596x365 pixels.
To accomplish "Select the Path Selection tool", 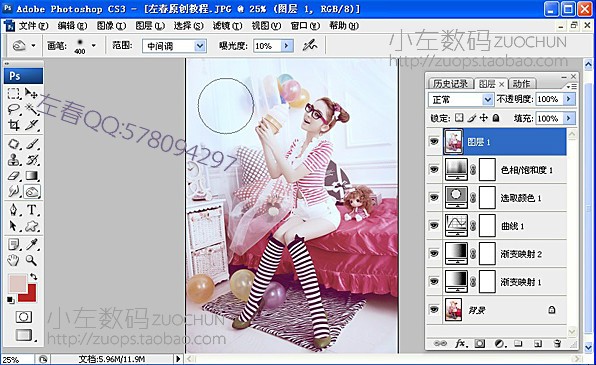I will coord(14,226).
